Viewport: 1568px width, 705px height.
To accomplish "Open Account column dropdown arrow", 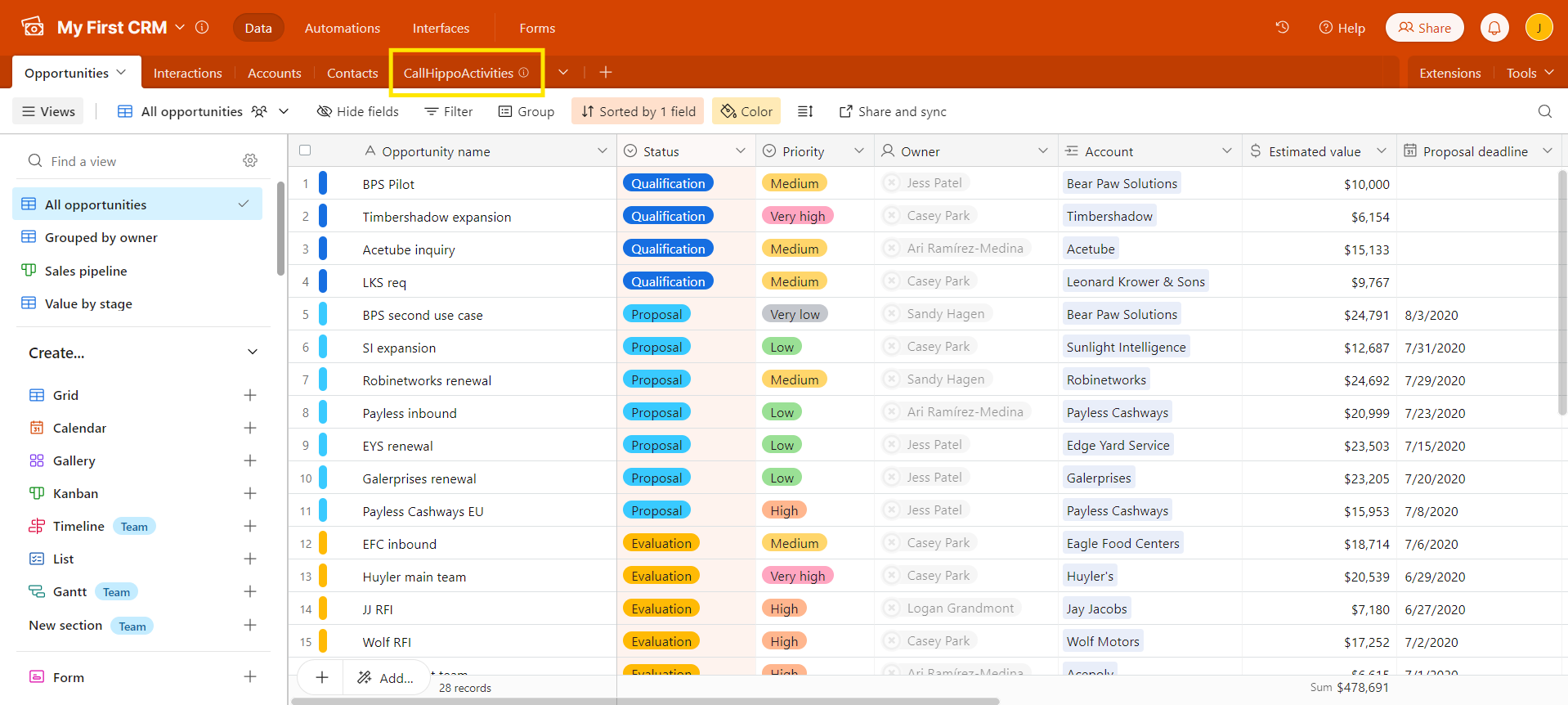I will coord(1227,150).
